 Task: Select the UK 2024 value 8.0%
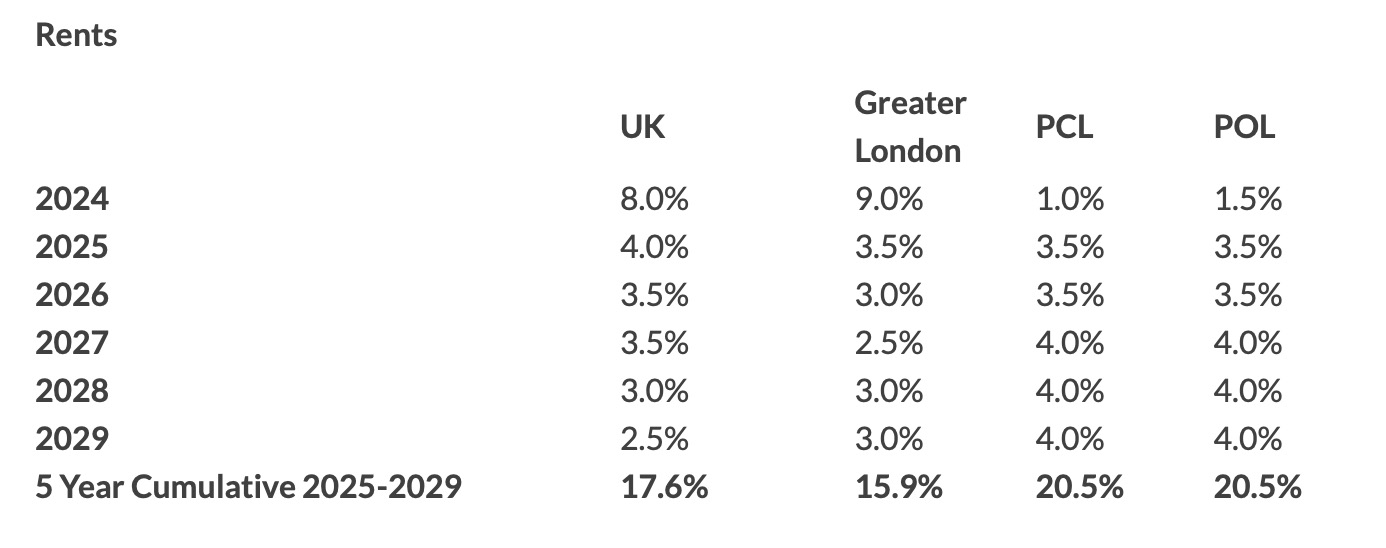tap(655, 199)
